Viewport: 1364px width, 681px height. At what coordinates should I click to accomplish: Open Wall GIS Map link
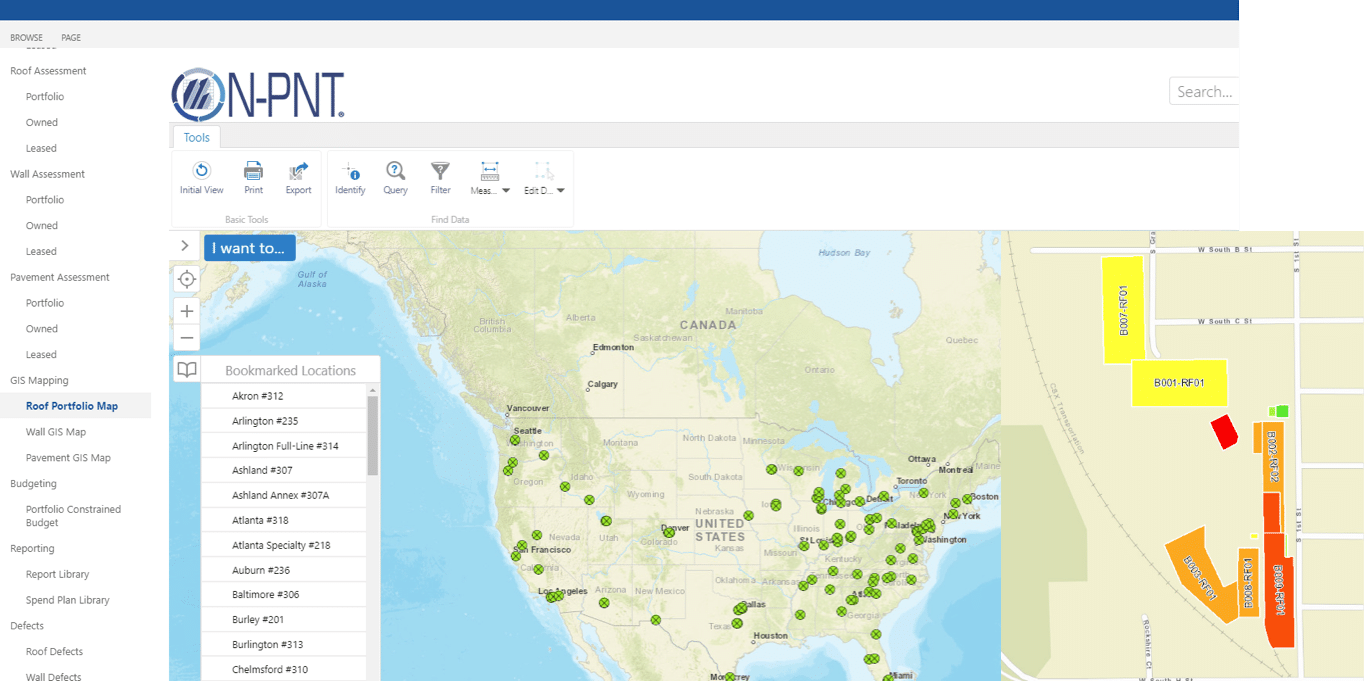[55, 432]
